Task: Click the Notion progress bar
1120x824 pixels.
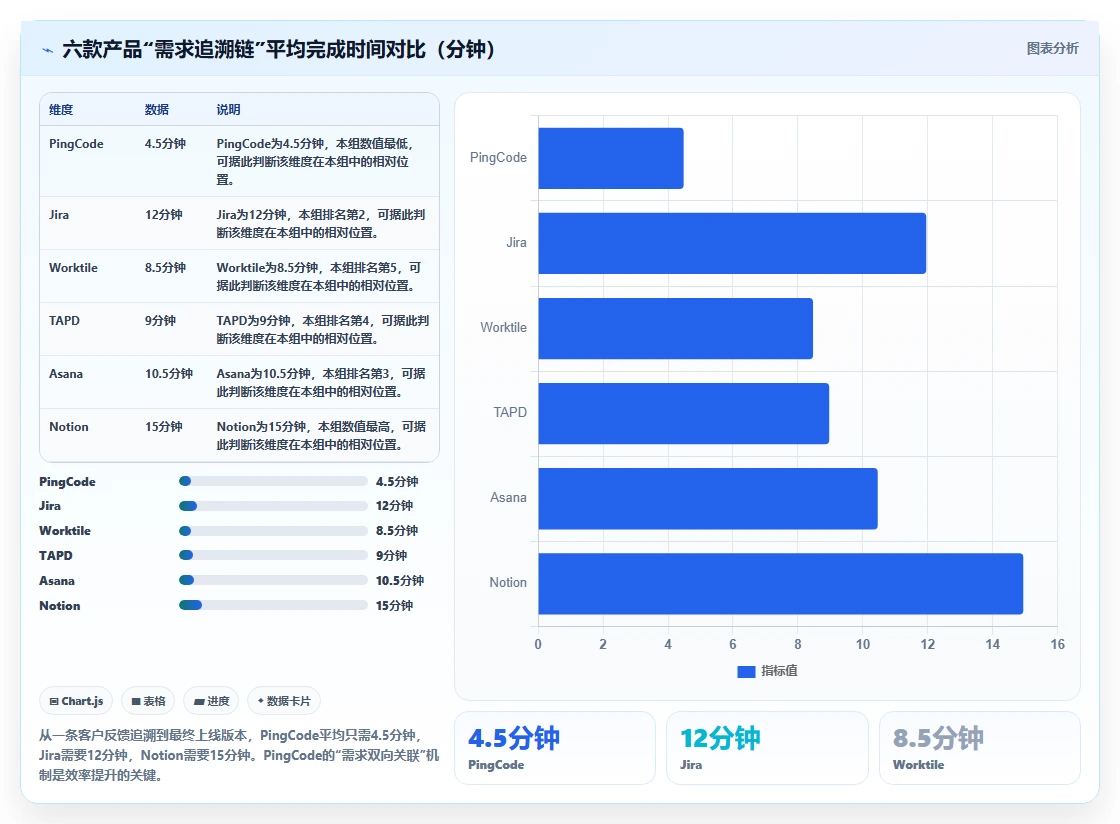Action: pyautogui.click(x=273, y=606)
